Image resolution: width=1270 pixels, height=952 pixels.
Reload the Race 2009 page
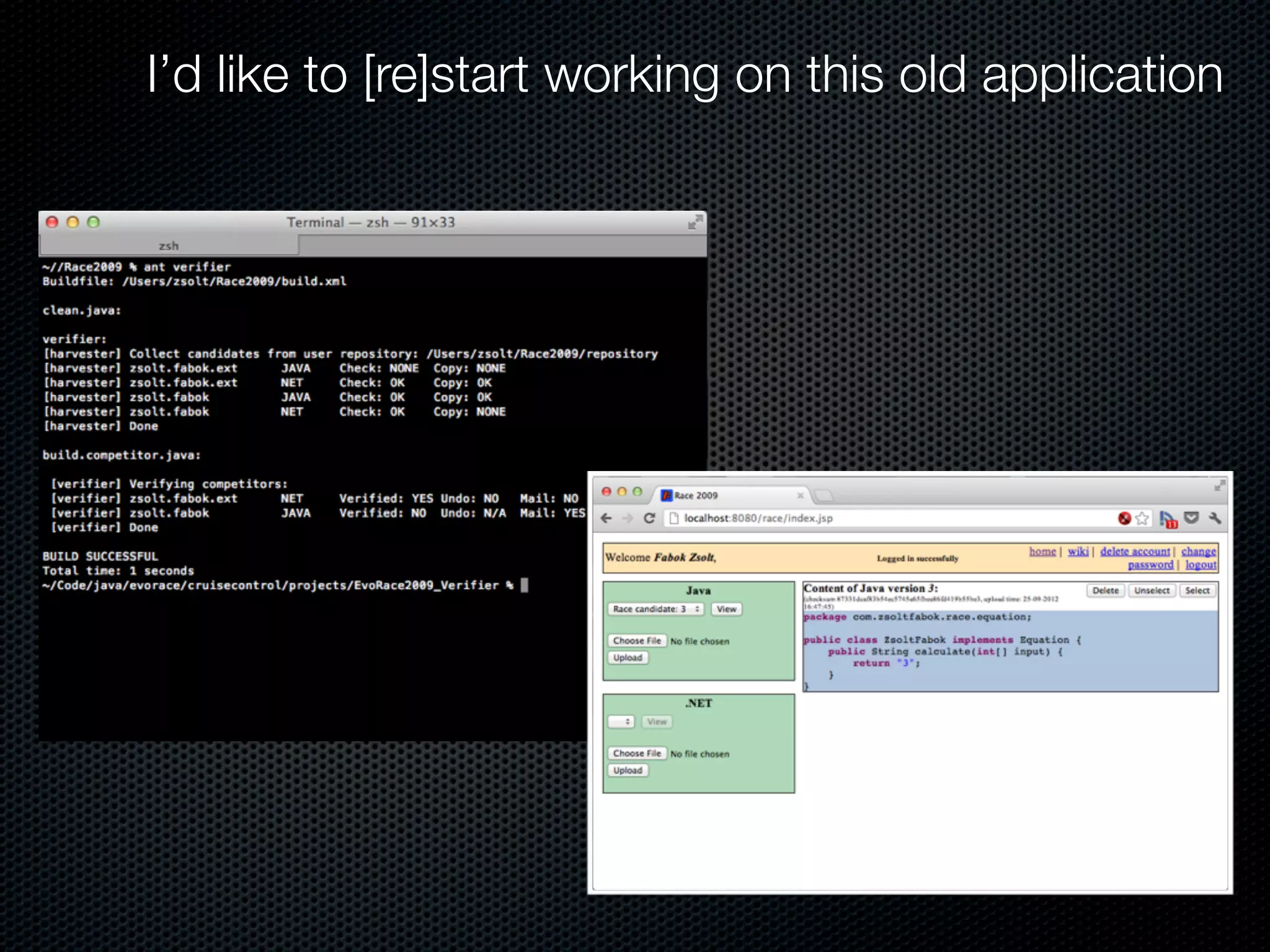[649, 518]
